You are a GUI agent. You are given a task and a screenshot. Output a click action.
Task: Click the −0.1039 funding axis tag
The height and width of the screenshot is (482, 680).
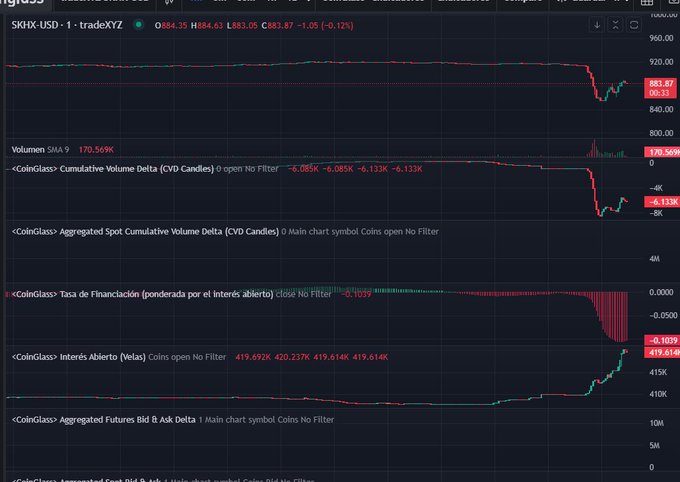click(x=661, y=340)
